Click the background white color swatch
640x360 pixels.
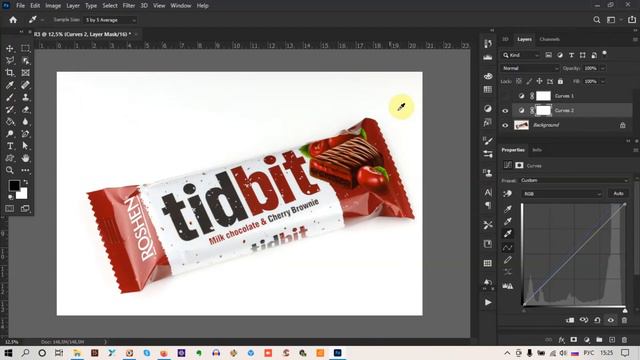click(22, 194)
